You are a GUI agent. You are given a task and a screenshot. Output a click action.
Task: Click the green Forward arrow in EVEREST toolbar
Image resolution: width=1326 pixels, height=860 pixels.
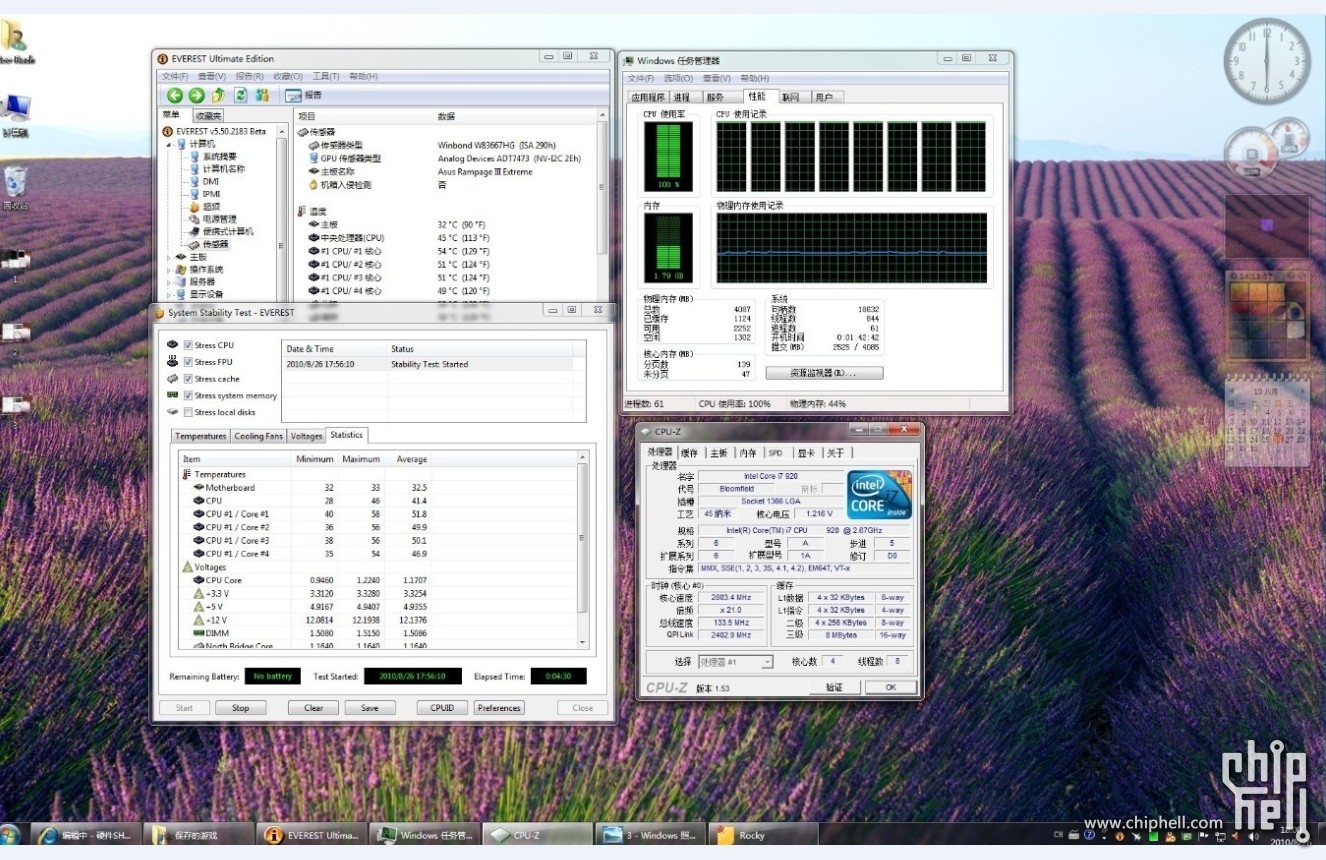tap(196, 95)
